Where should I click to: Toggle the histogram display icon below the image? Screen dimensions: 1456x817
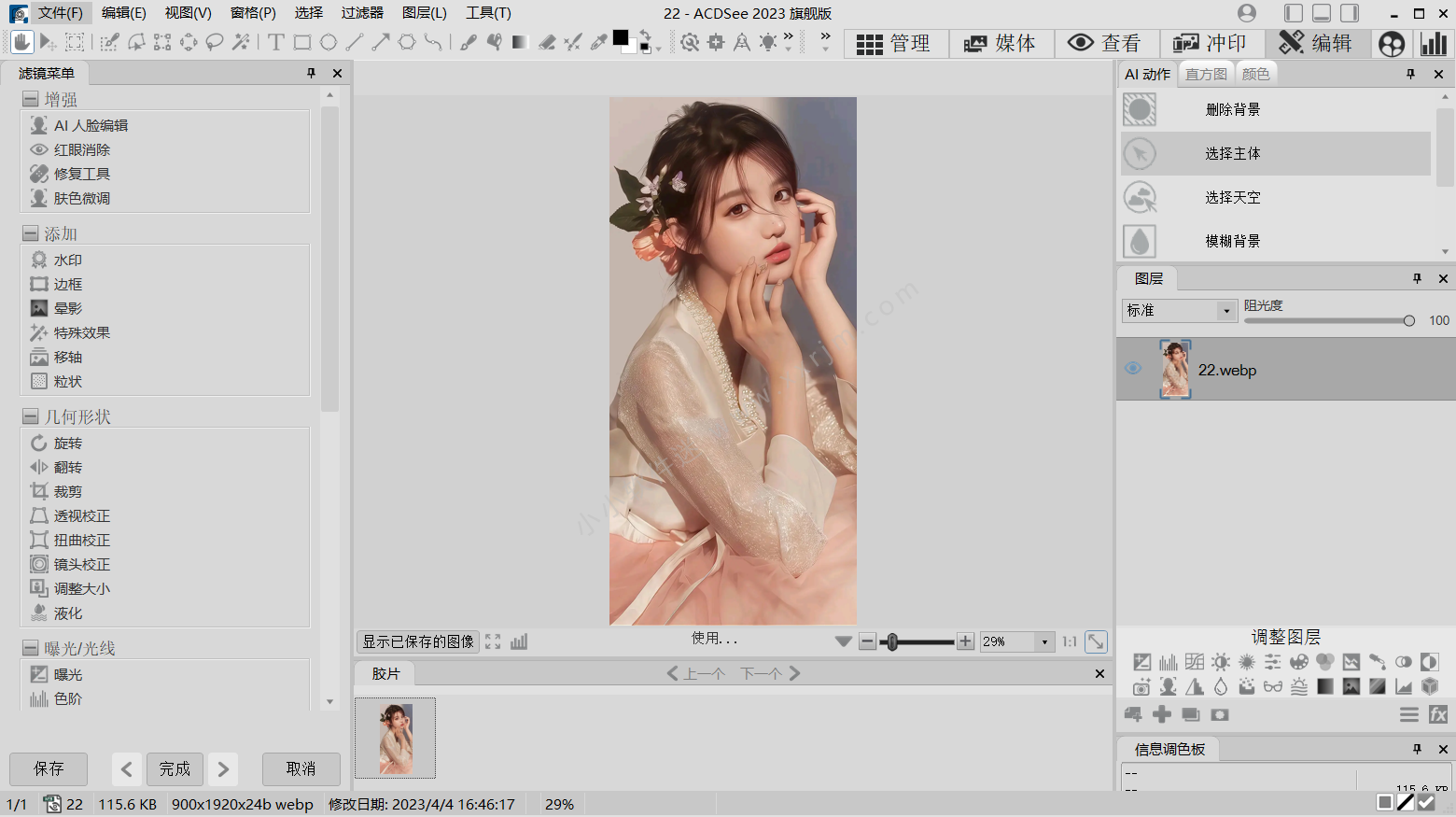(519, 641)
